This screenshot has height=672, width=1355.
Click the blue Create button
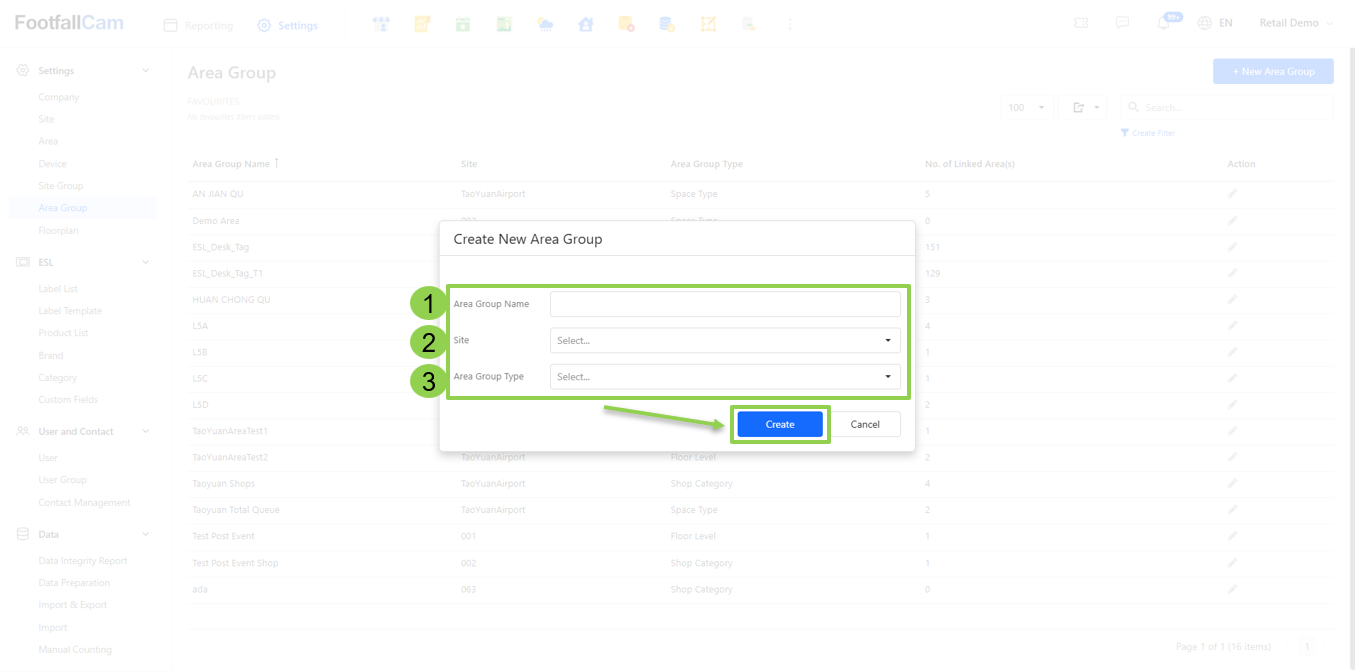click(780, 424)
